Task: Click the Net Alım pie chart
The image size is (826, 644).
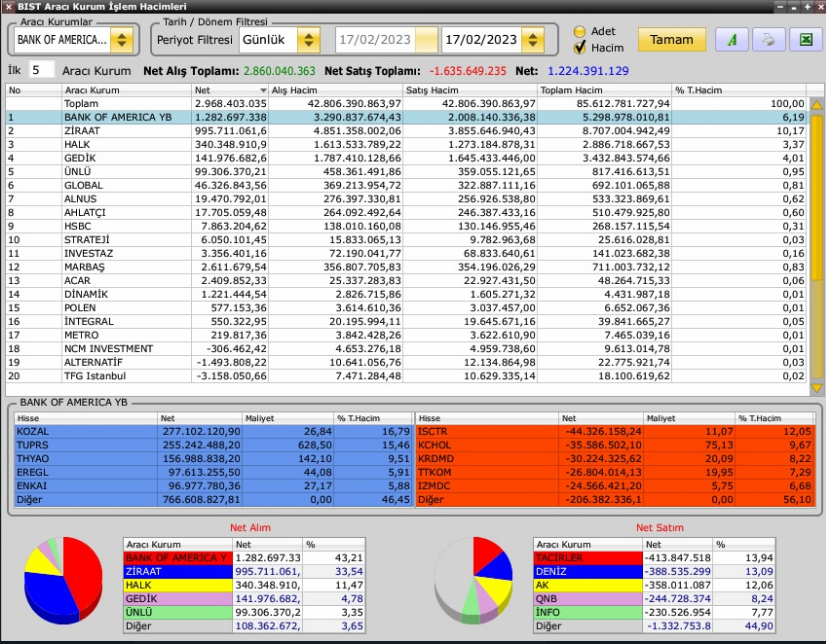Action: click(x=63, y=579)
